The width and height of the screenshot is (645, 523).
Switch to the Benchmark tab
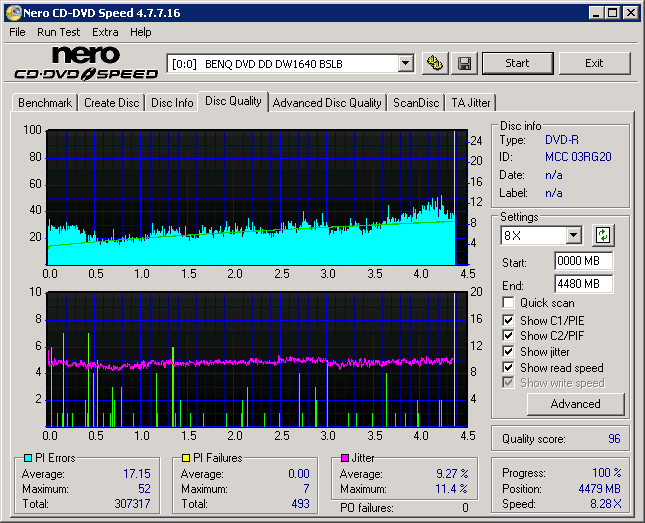tap(45, 103)
